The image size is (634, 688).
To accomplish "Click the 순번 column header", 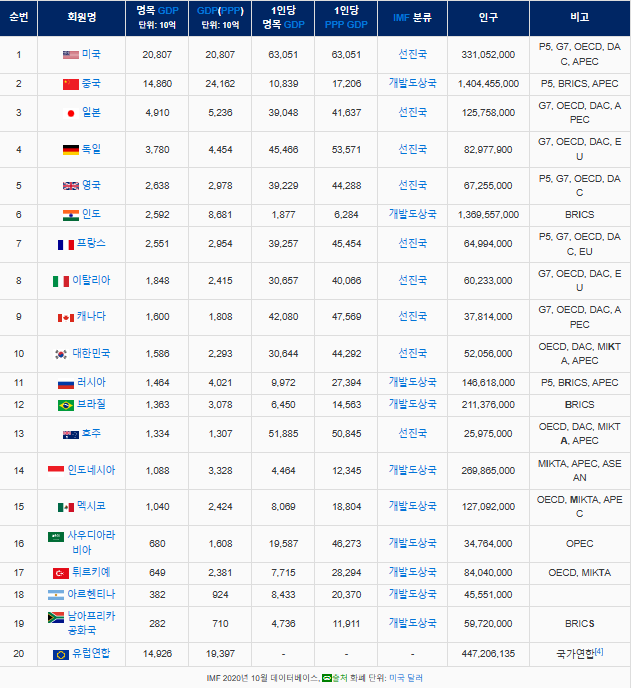I will tap(19, 18).
